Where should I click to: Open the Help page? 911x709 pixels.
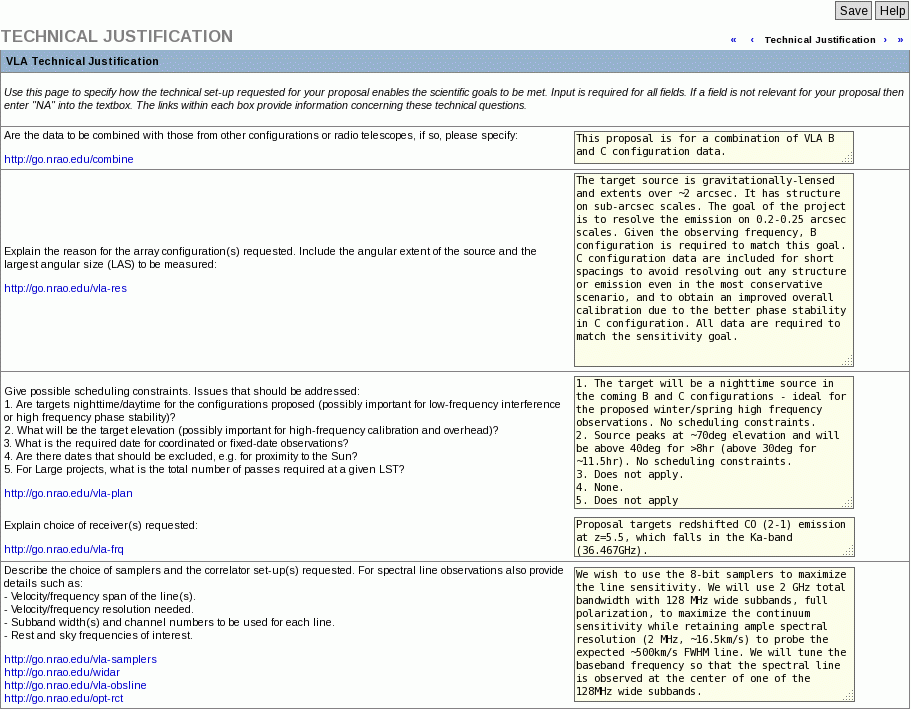click(x=891, y=10)
